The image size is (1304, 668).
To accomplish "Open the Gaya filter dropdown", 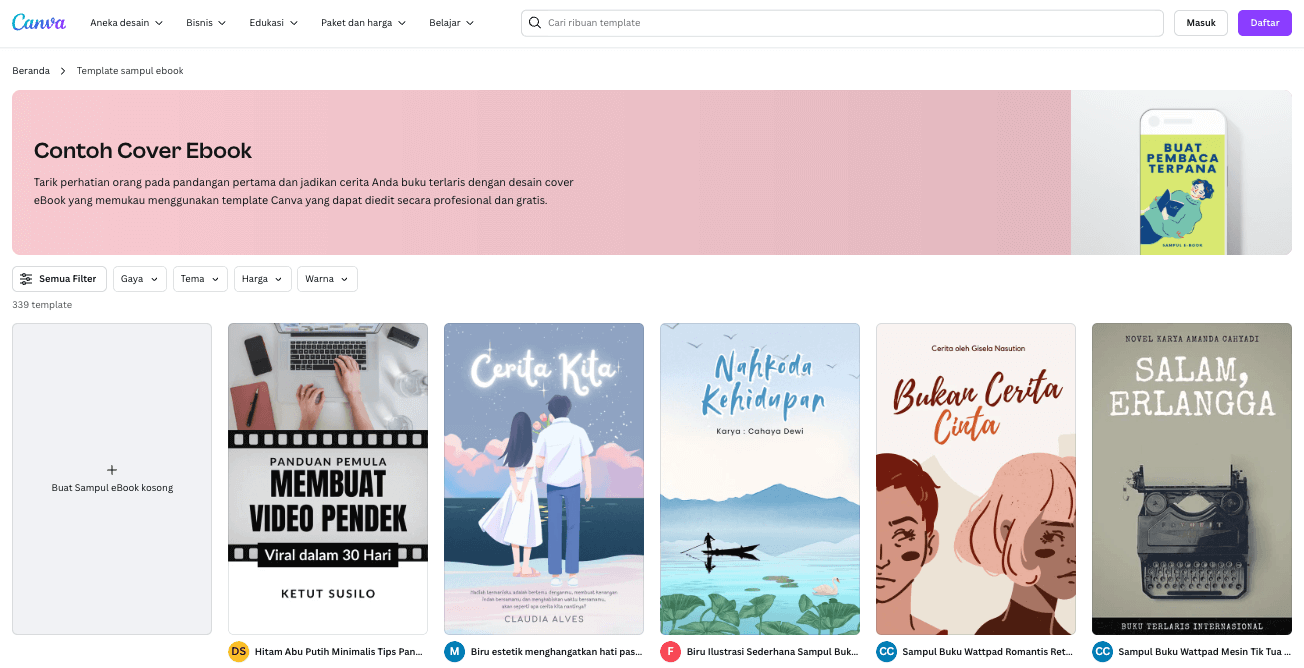I will [139, 279].
